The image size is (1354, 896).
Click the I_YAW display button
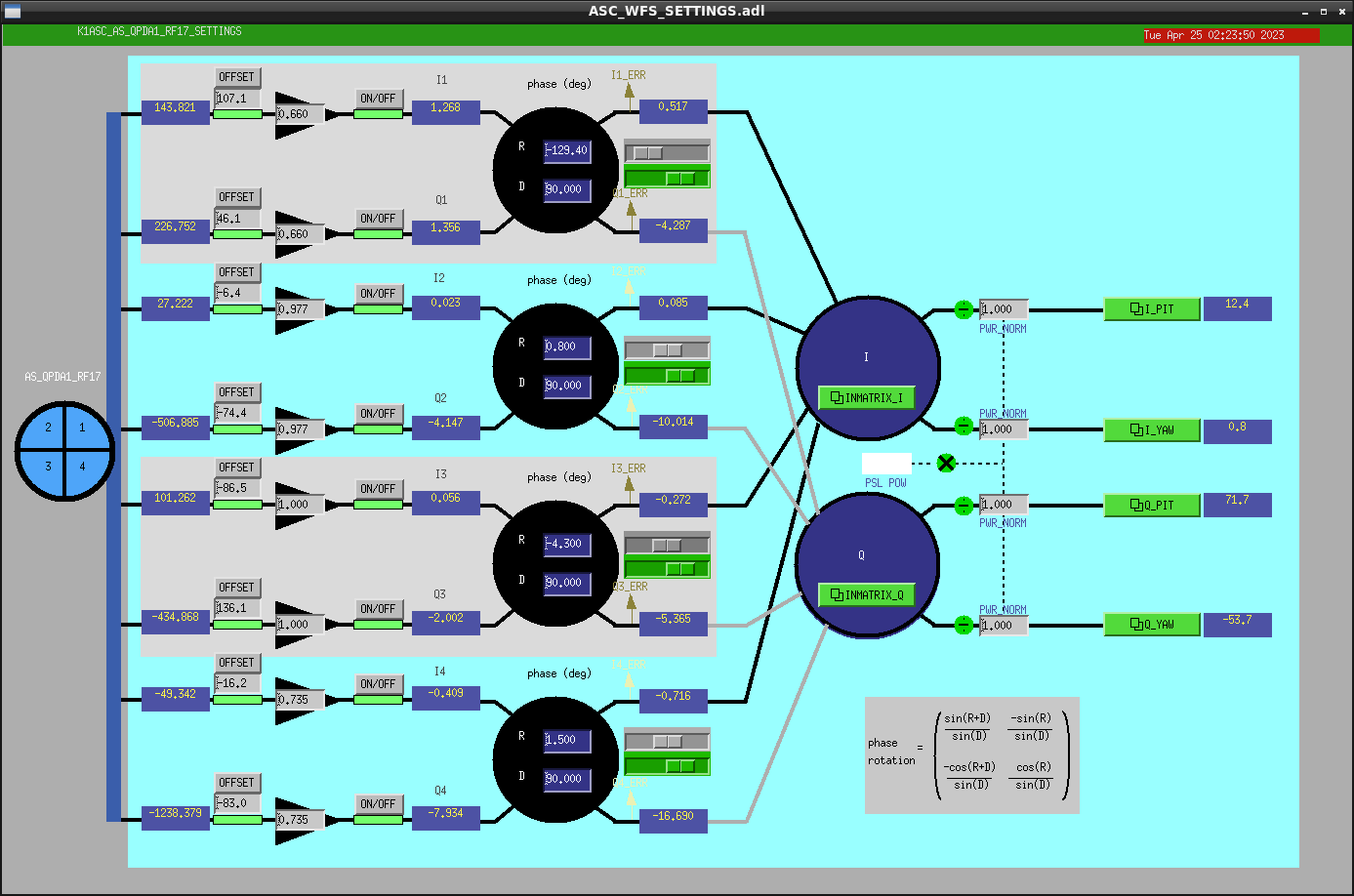(x=1152, y=430)
